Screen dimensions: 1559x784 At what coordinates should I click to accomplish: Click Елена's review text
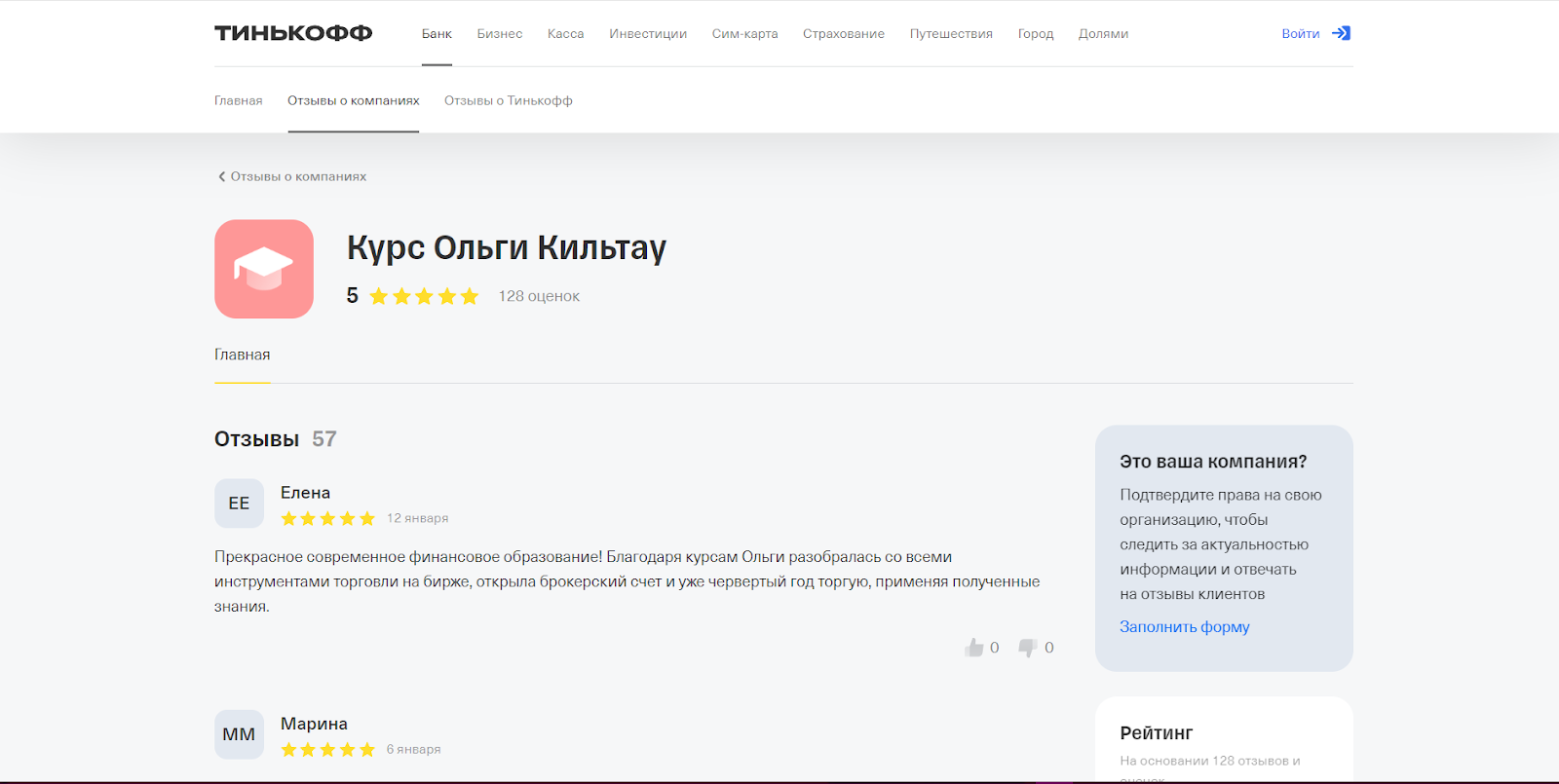click(x=627, y=581)
